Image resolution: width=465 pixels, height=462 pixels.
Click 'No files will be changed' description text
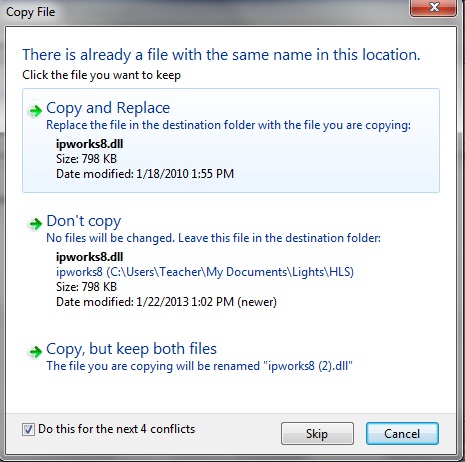(x=213, y=238)
